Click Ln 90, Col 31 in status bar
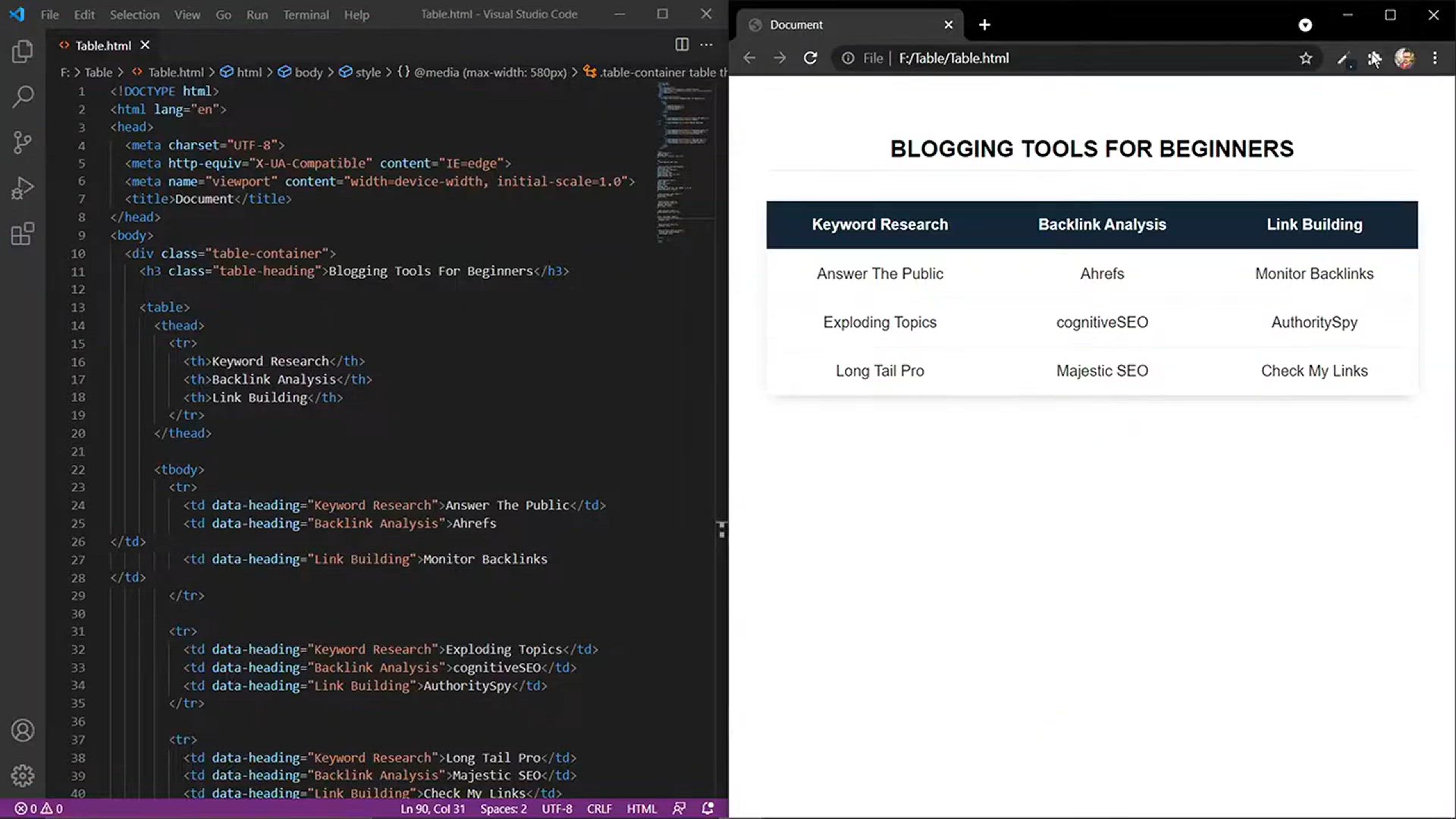The image size is (1456, 819). [432, 808]
